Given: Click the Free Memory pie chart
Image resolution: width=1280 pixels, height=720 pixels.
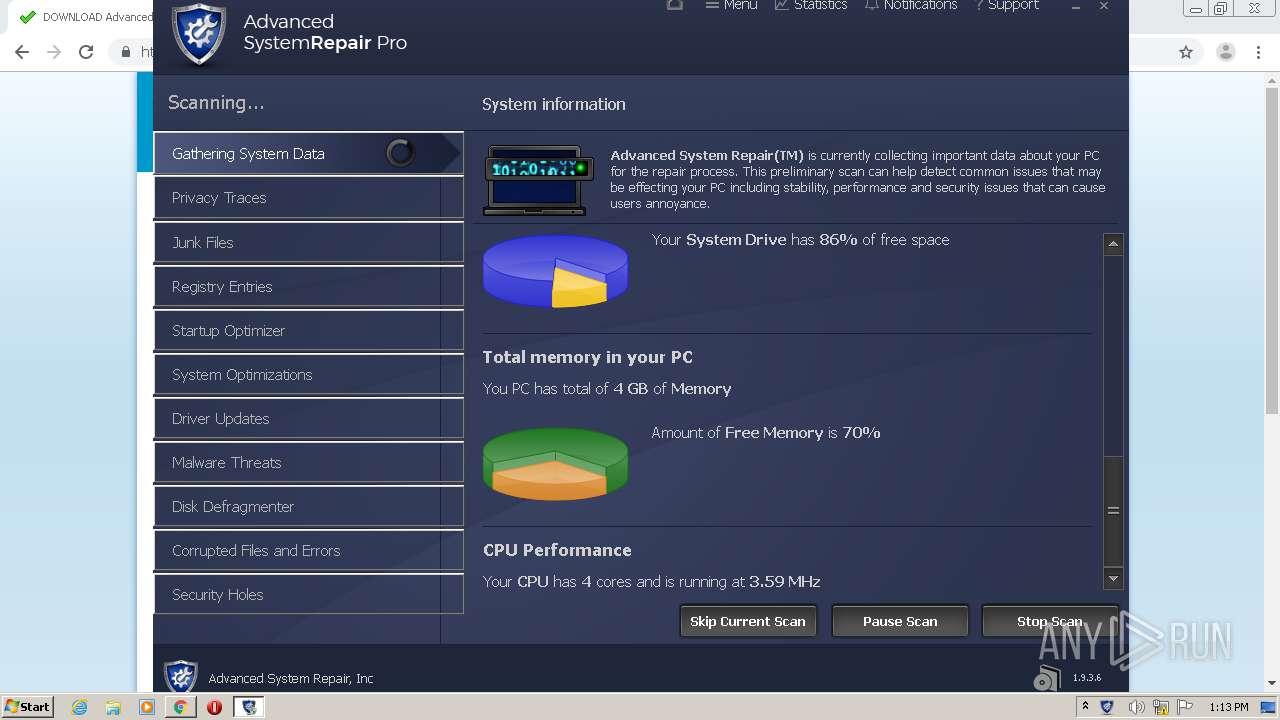Looking at the screenshot, I should (x=555, y=463).
